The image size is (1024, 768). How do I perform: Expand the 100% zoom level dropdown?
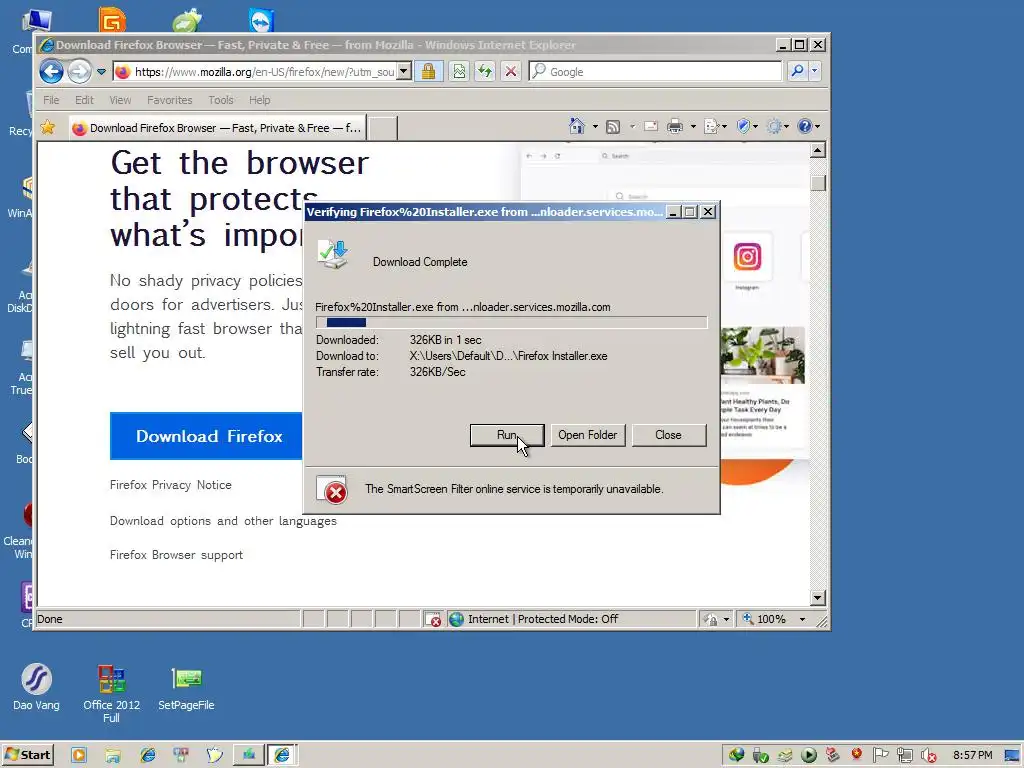coord(803,619)
